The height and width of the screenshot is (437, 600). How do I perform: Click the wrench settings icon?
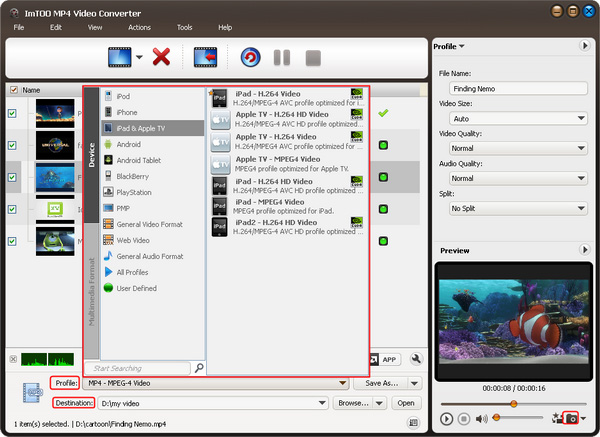click(x=416, y=359)
